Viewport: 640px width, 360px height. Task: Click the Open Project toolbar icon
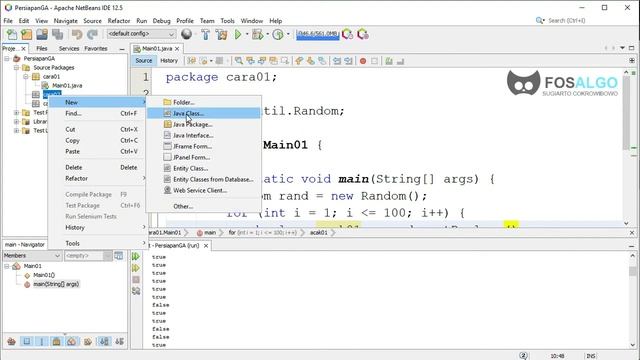click(42, 35)
